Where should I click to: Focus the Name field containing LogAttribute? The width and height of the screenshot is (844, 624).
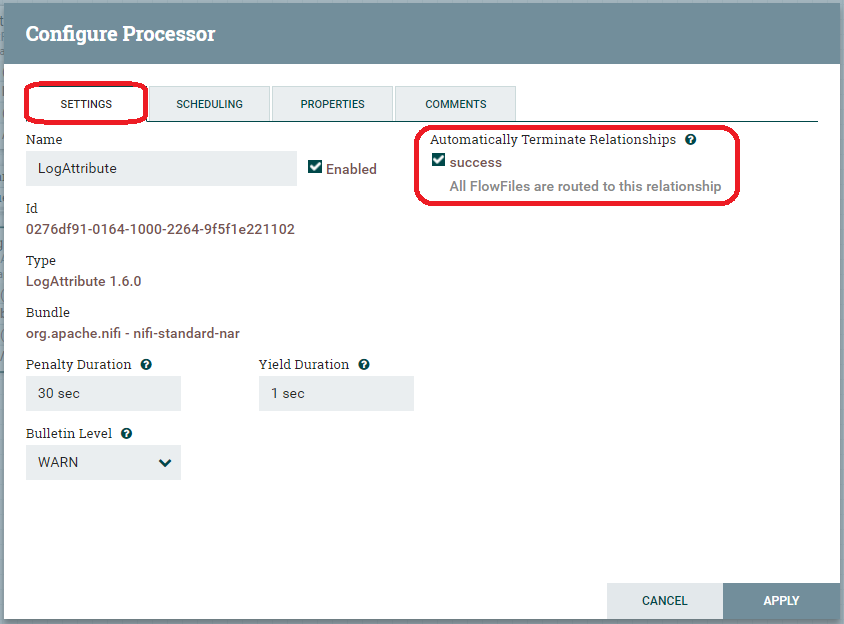pyautogui.click(x=161, y=169)
